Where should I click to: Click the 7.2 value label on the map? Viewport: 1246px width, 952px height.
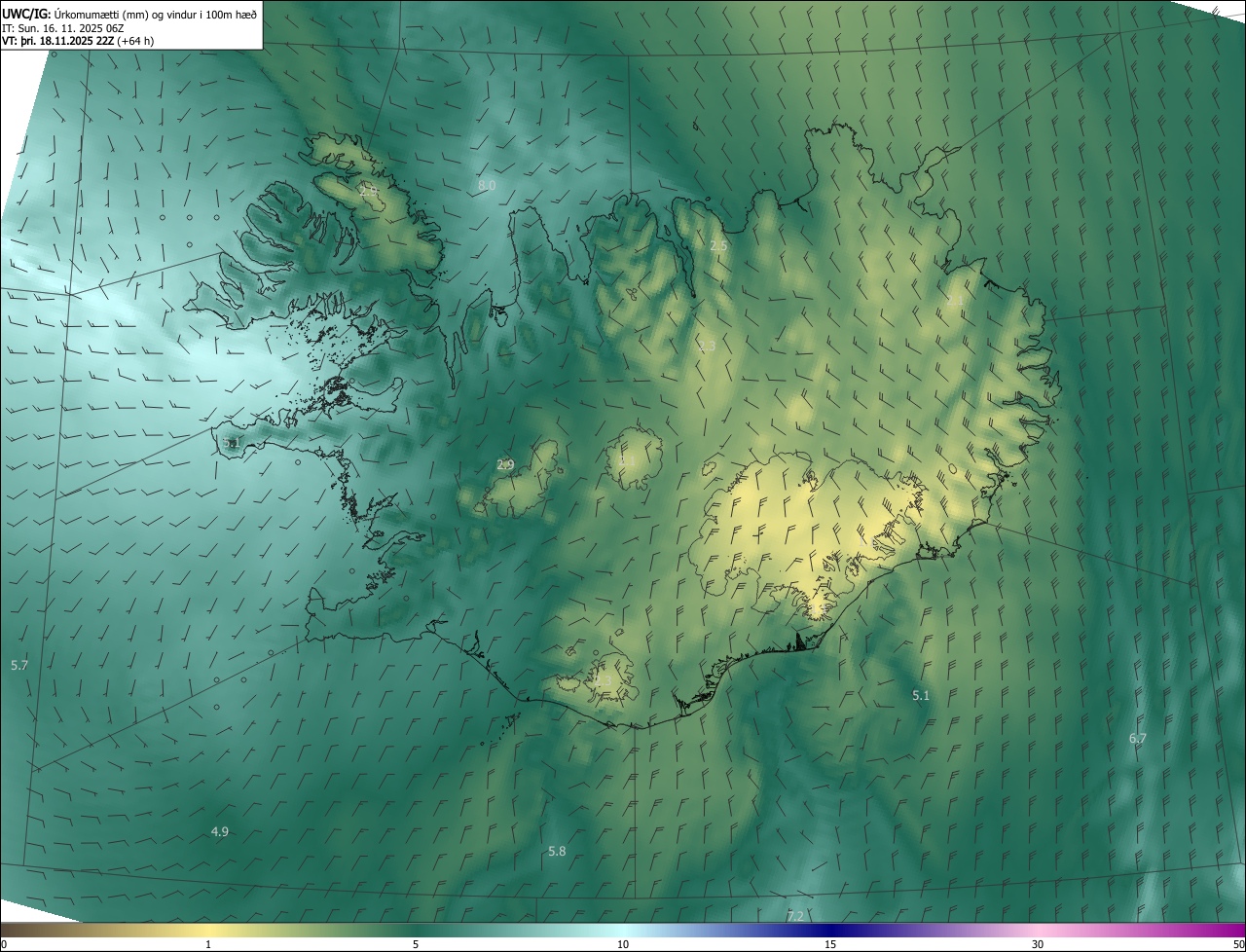795,916
